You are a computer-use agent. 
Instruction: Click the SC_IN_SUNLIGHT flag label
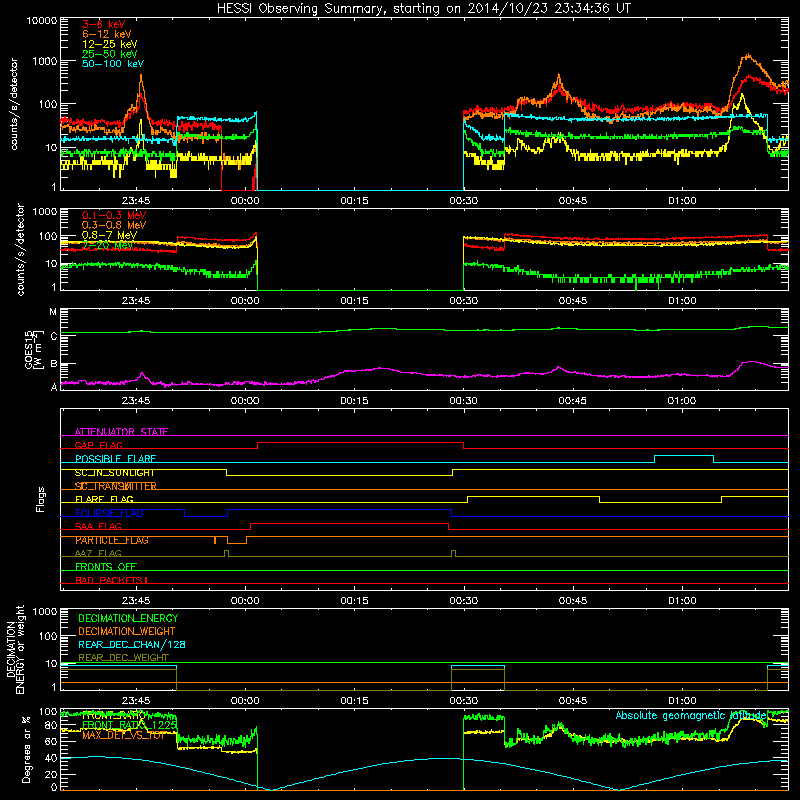point(114,472)
